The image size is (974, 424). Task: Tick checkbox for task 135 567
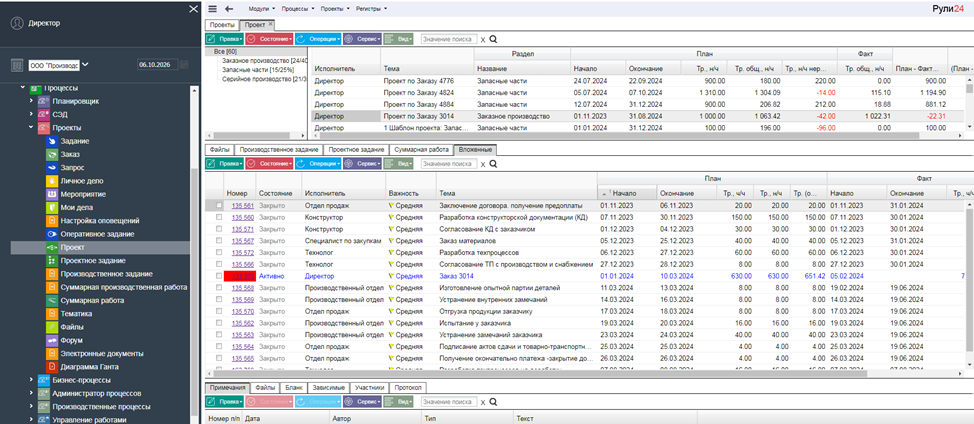(x=219, y=241)
